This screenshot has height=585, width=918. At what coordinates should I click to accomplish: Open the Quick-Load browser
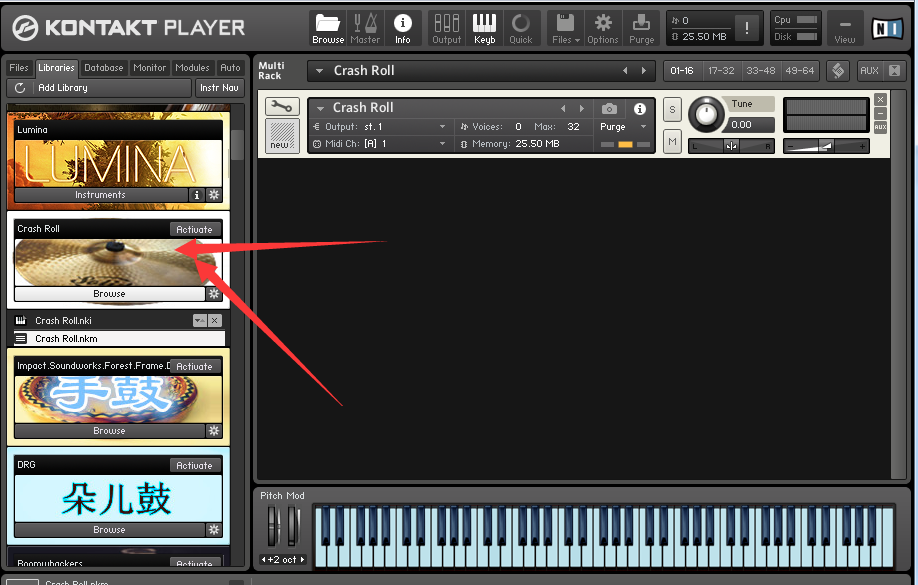520,28
